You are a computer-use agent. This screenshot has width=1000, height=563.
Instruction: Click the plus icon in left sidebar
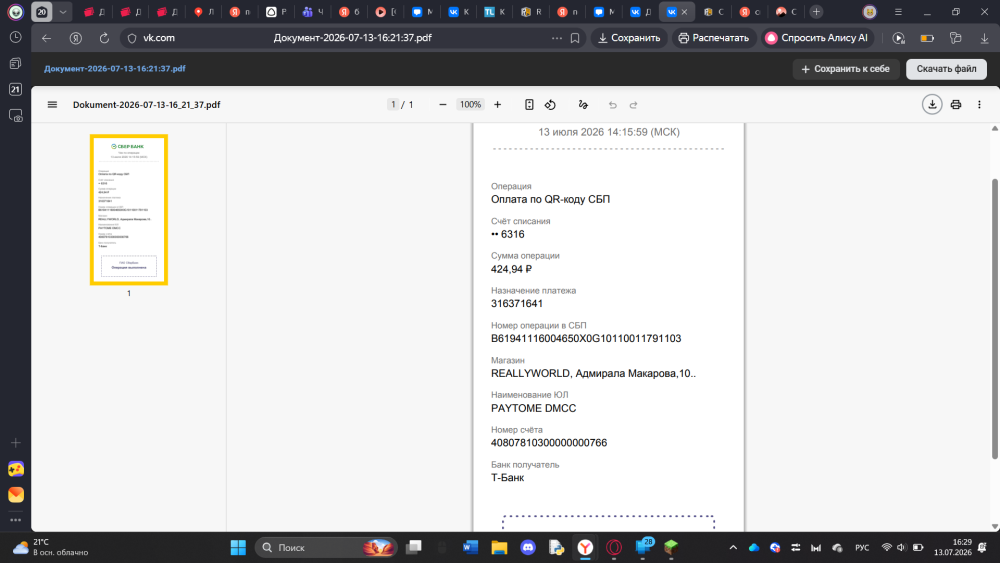[15, 442]
